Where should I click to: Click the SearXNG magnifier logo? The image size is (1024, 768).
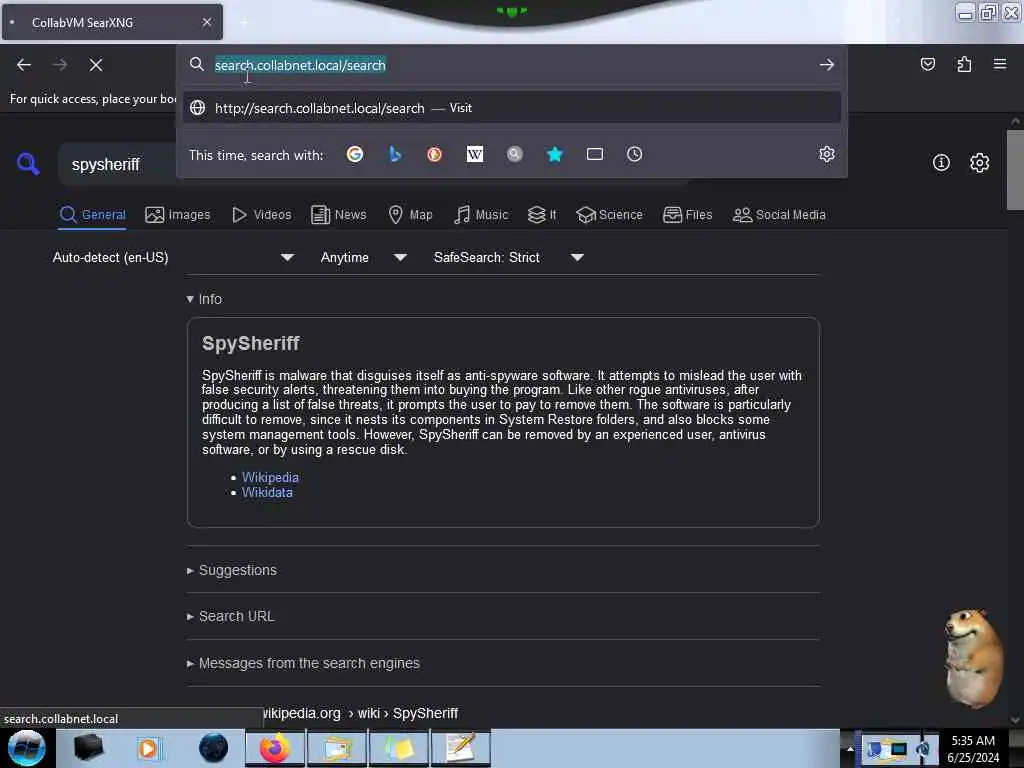[28, 163]
